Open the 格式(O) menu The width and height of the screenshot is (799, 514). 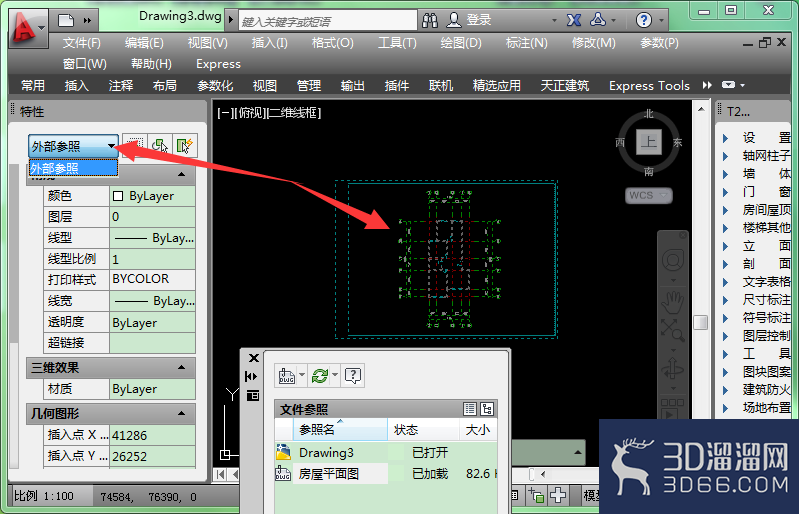click(x=332, y=43)
